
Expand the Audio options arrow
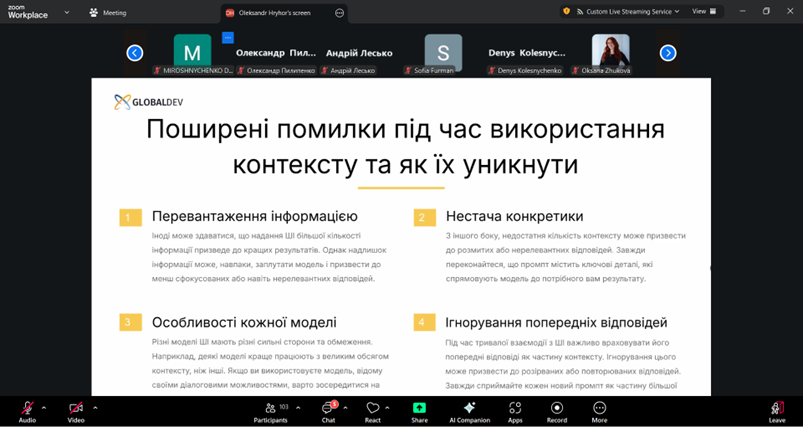(x=44, y=407)
